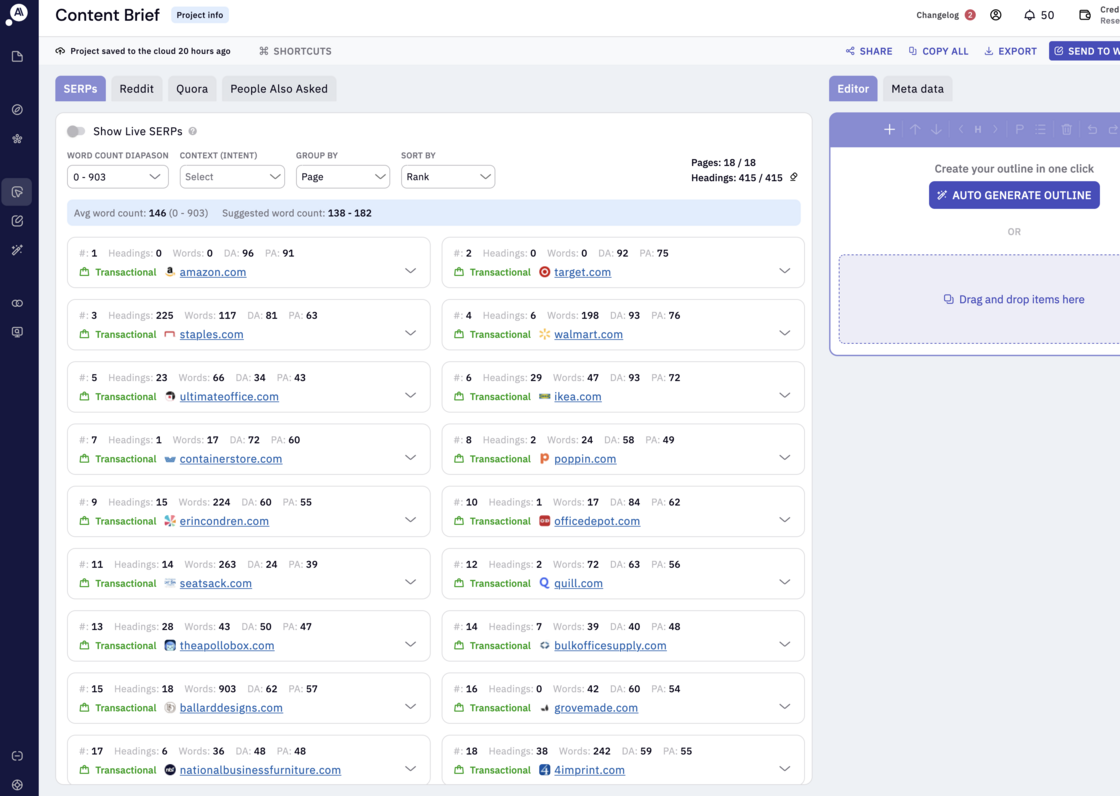Expand the erincondren.com result card
The height and width of the screenshot is (796, 1120).
411,519
